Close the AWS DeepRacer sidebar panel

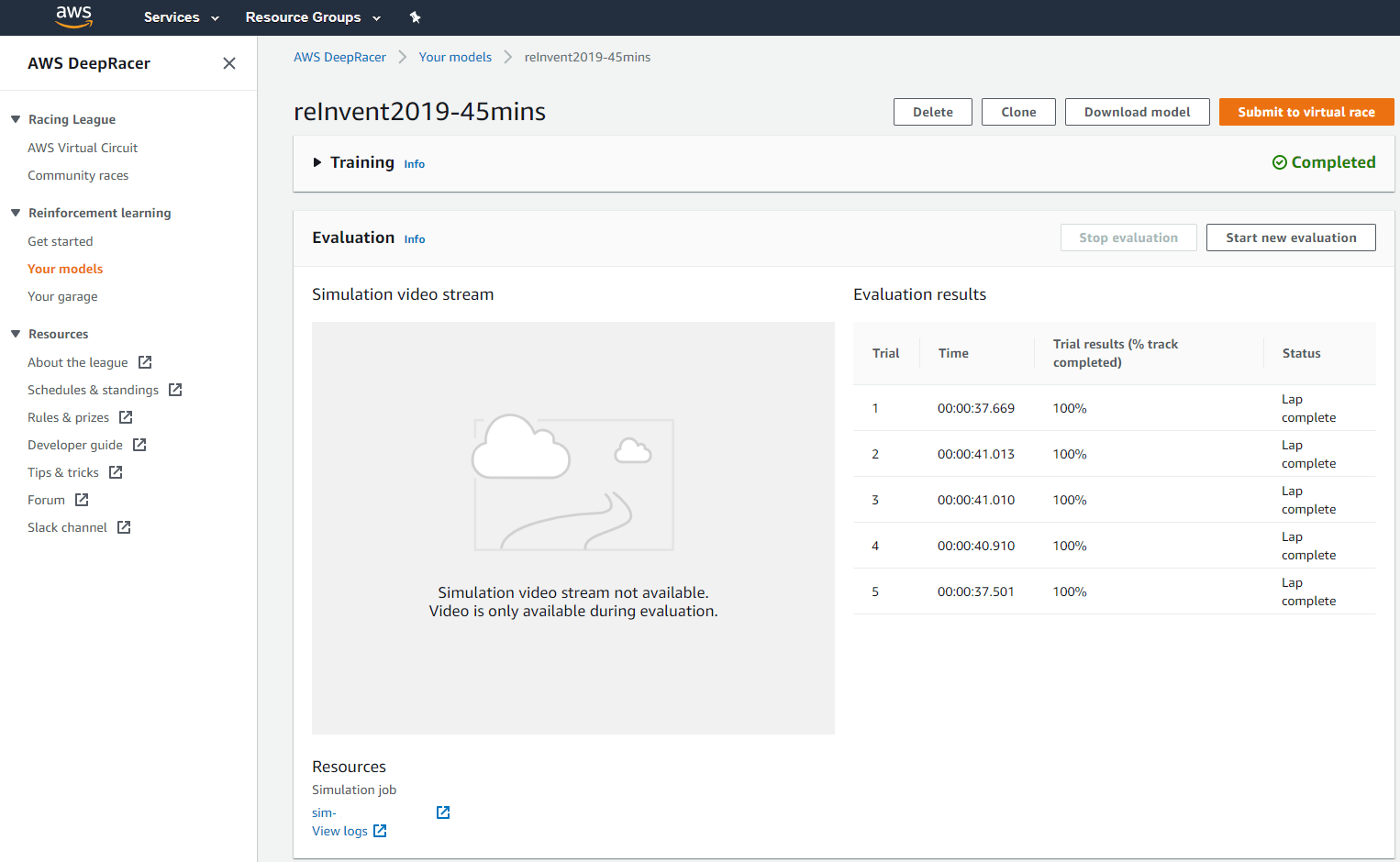tap(229, 63)
